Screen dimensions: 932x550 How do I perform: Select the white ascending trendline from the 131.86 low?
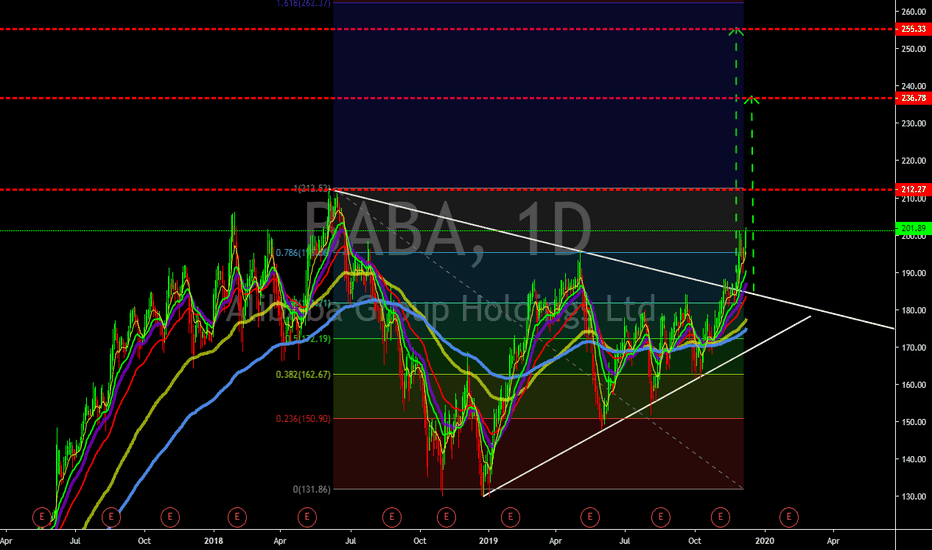click(x=648, y=406)
